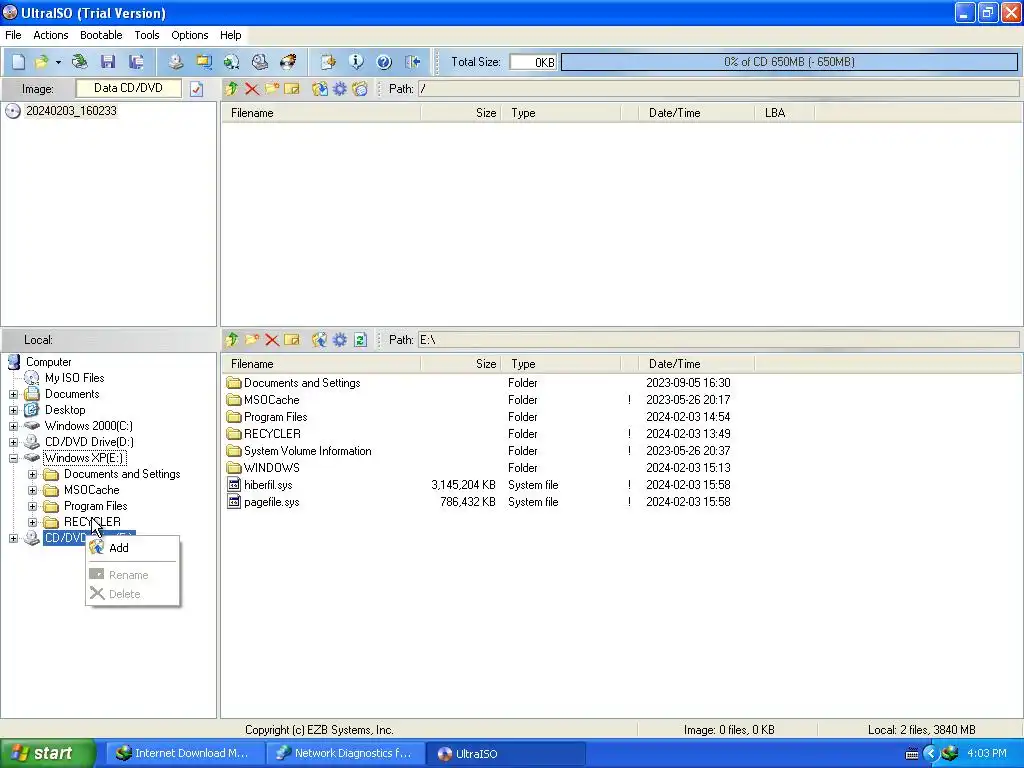Click the Rename icon in image toolbar
The height and width of the screenshot is (768, 1024).
[292, 89]
